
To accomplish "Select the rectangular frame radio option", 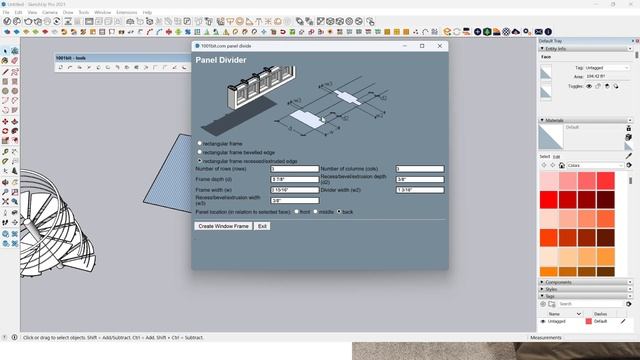I will 200,143.
